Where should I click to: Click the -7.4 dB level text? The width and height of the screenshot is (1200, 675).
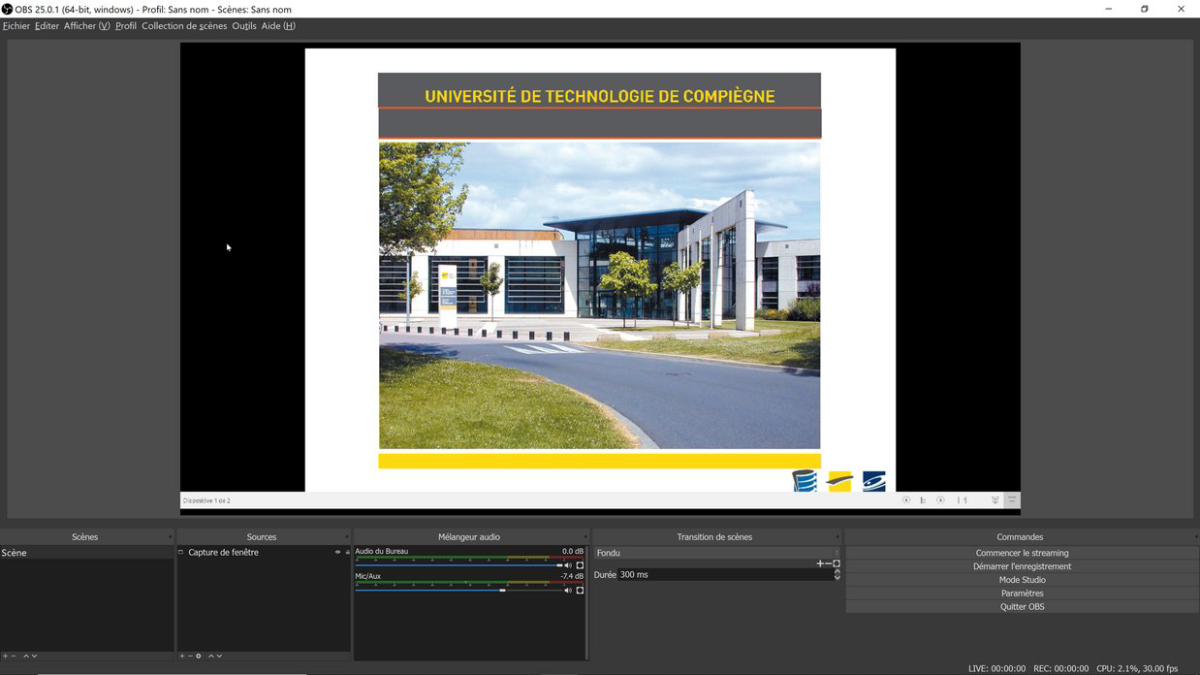click(x=572, y=576)
